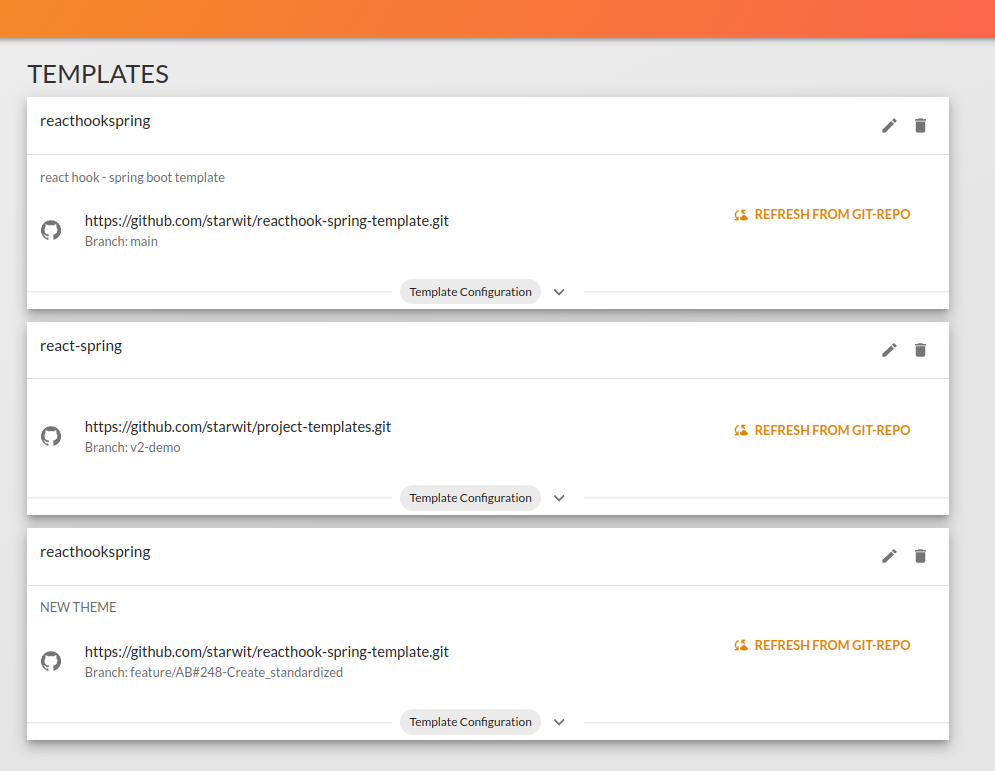
Task: Refresh from git-repo for main branch template
Action: (822, 214)
